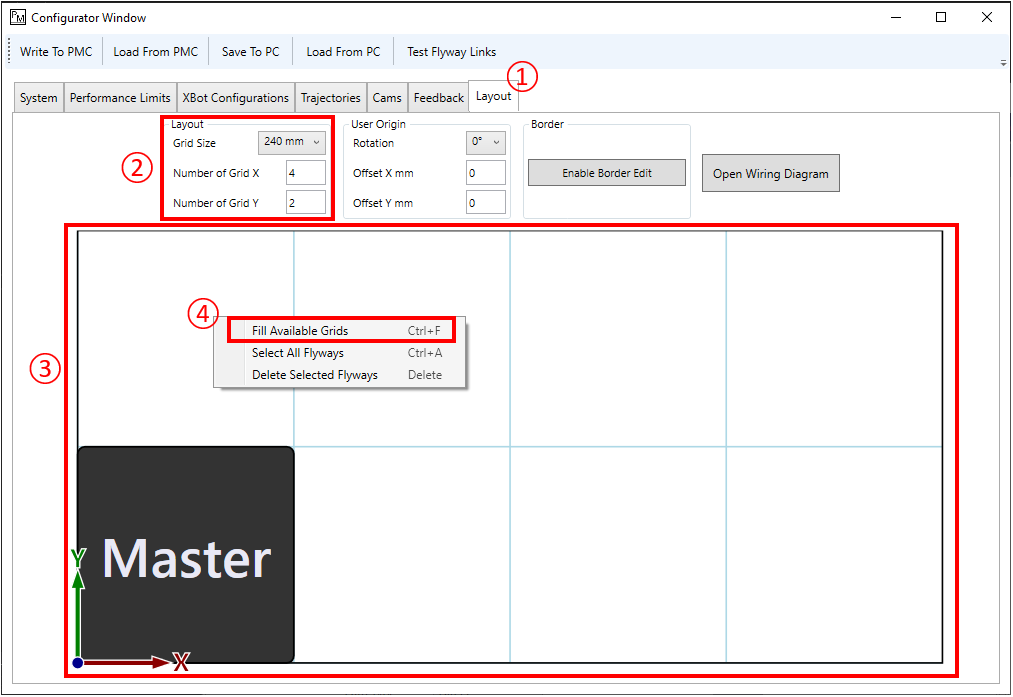Viewport: 1013px width, 697px height.
Task: Open the Performance Limits tab
Action: pyautogui.click(x=120, y=98)
